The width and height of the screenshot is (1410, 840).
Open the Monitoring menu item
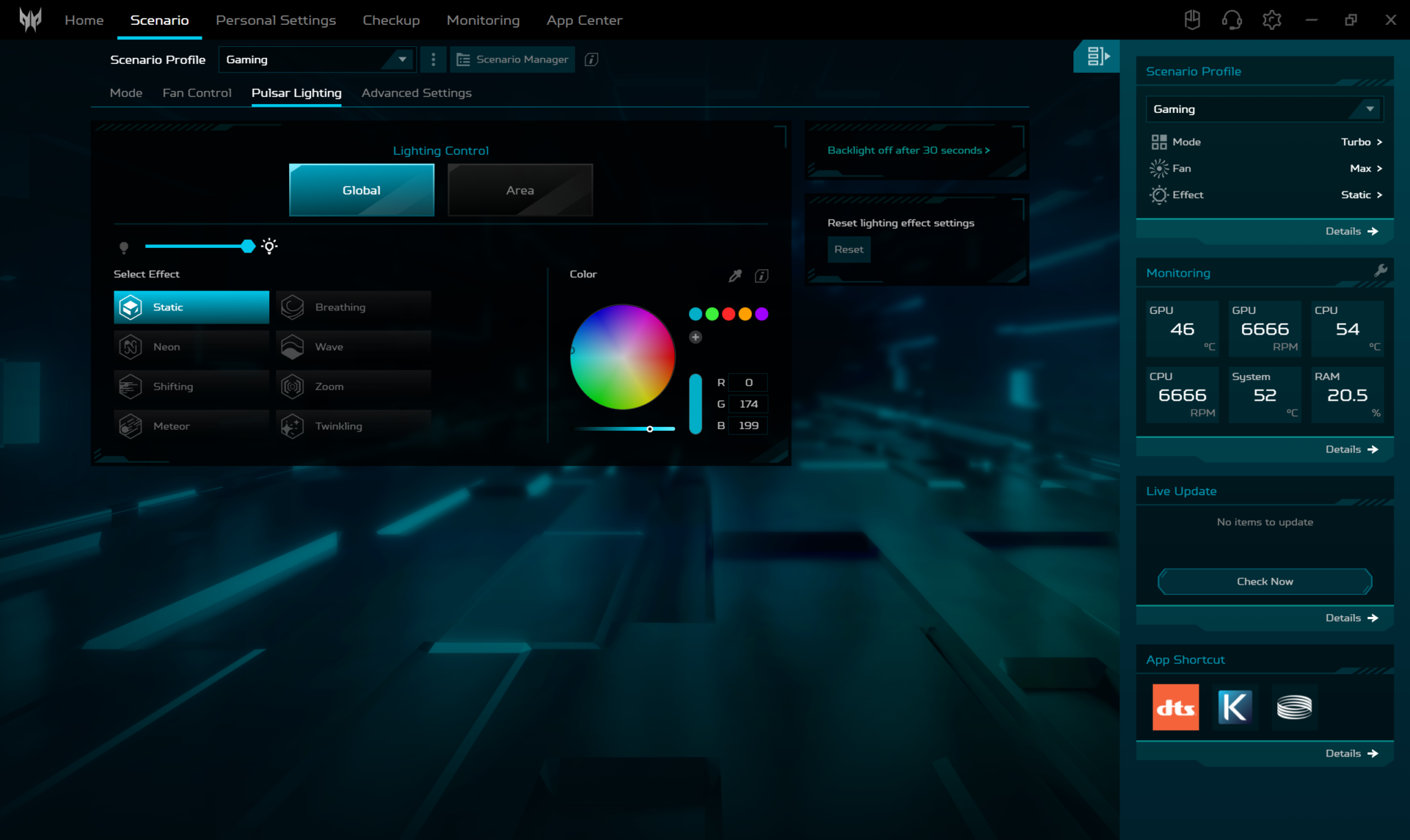click(x=483, y=20)
